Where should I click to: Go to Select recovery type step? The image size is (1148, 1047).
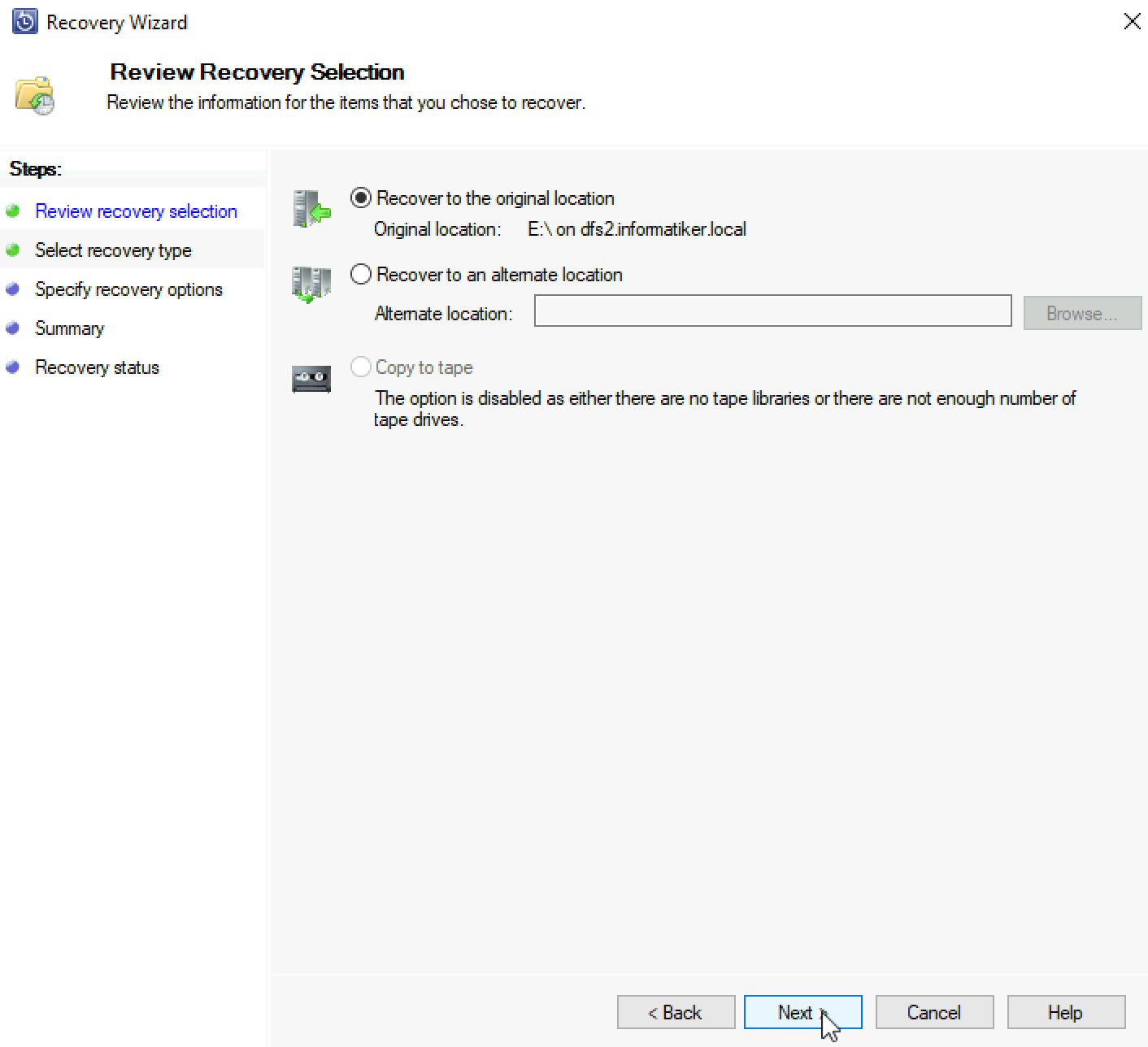click(113, 250)
